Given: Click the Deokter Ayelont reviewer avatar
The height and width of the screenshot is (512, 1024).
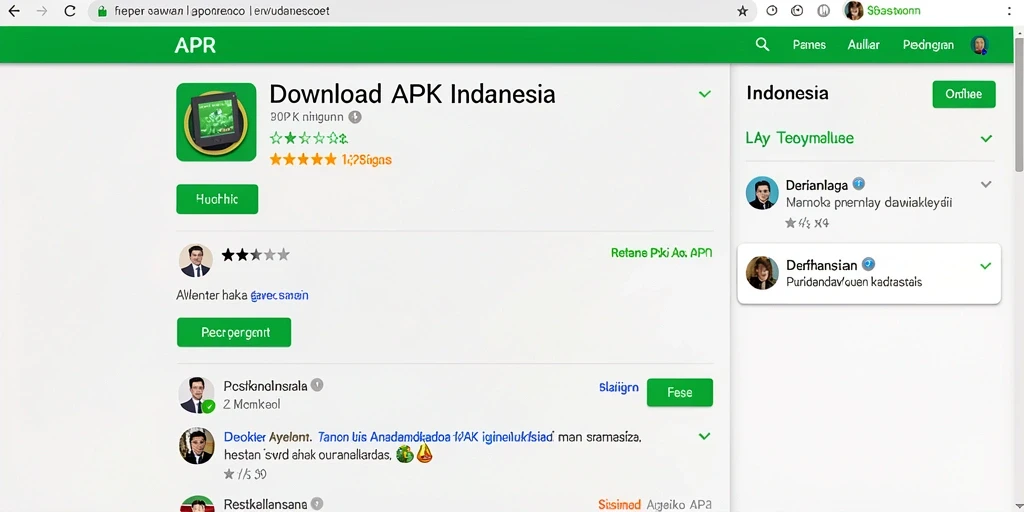Looking at the screenshot, I should [196, 445].
